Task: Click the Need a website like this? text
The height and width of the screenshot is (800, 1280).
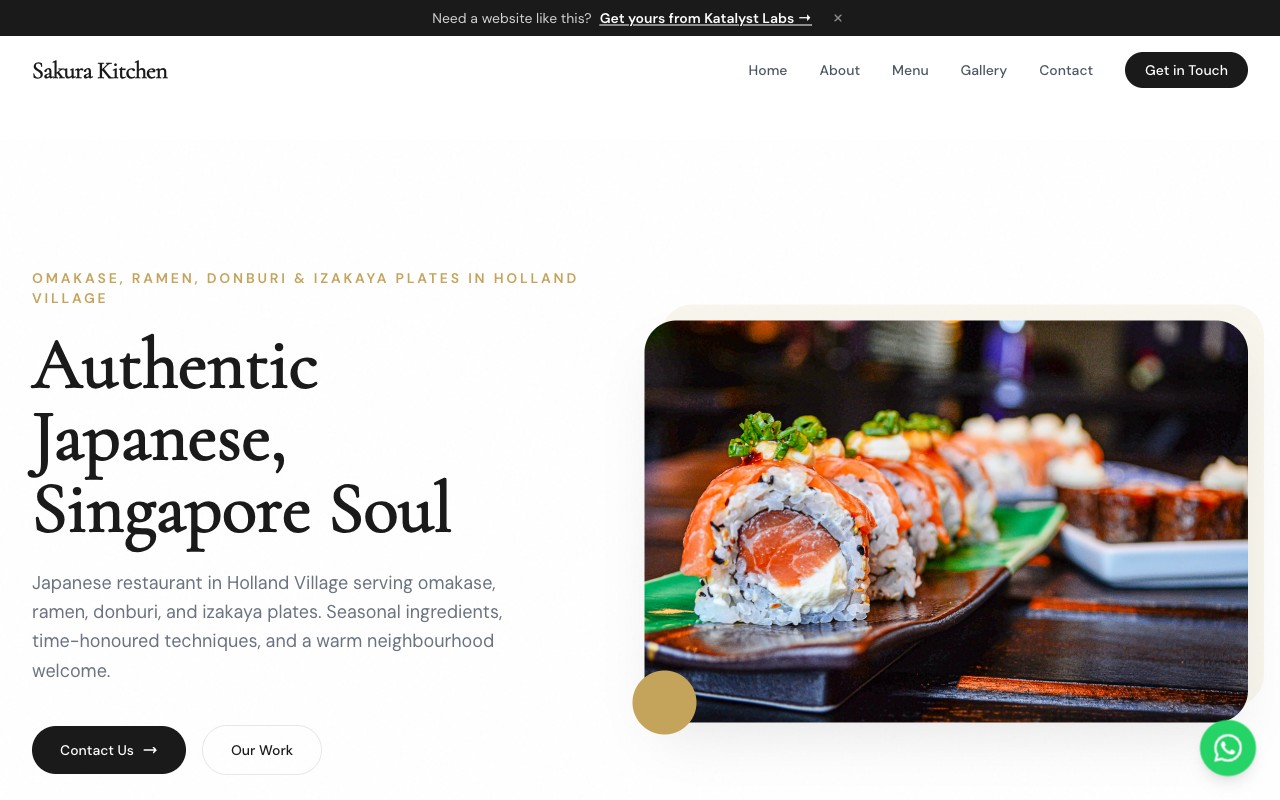Action: [x=511, y=18]
